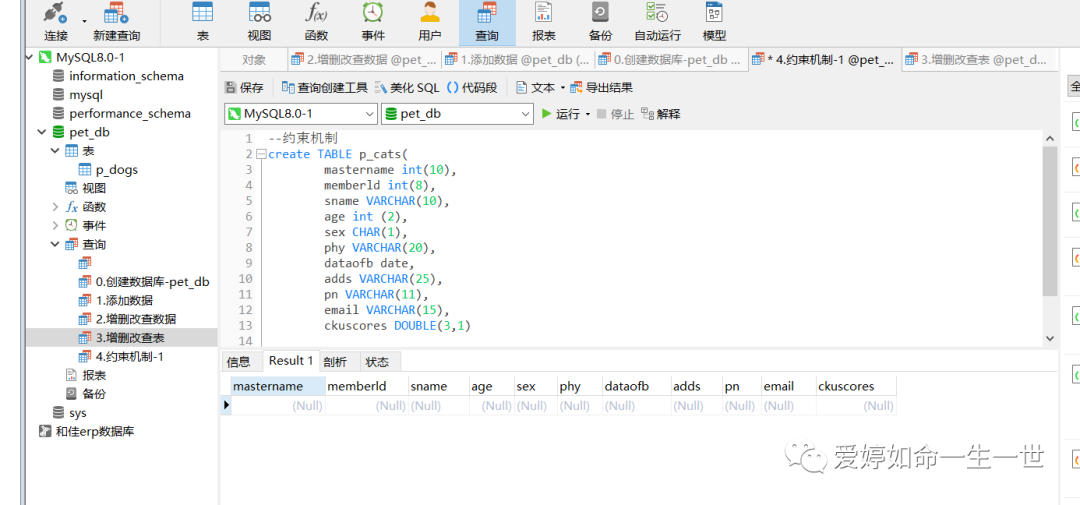Click the 保存 save button
The width and height of the screenshot is (1080, 505).
tap(245, 87)
